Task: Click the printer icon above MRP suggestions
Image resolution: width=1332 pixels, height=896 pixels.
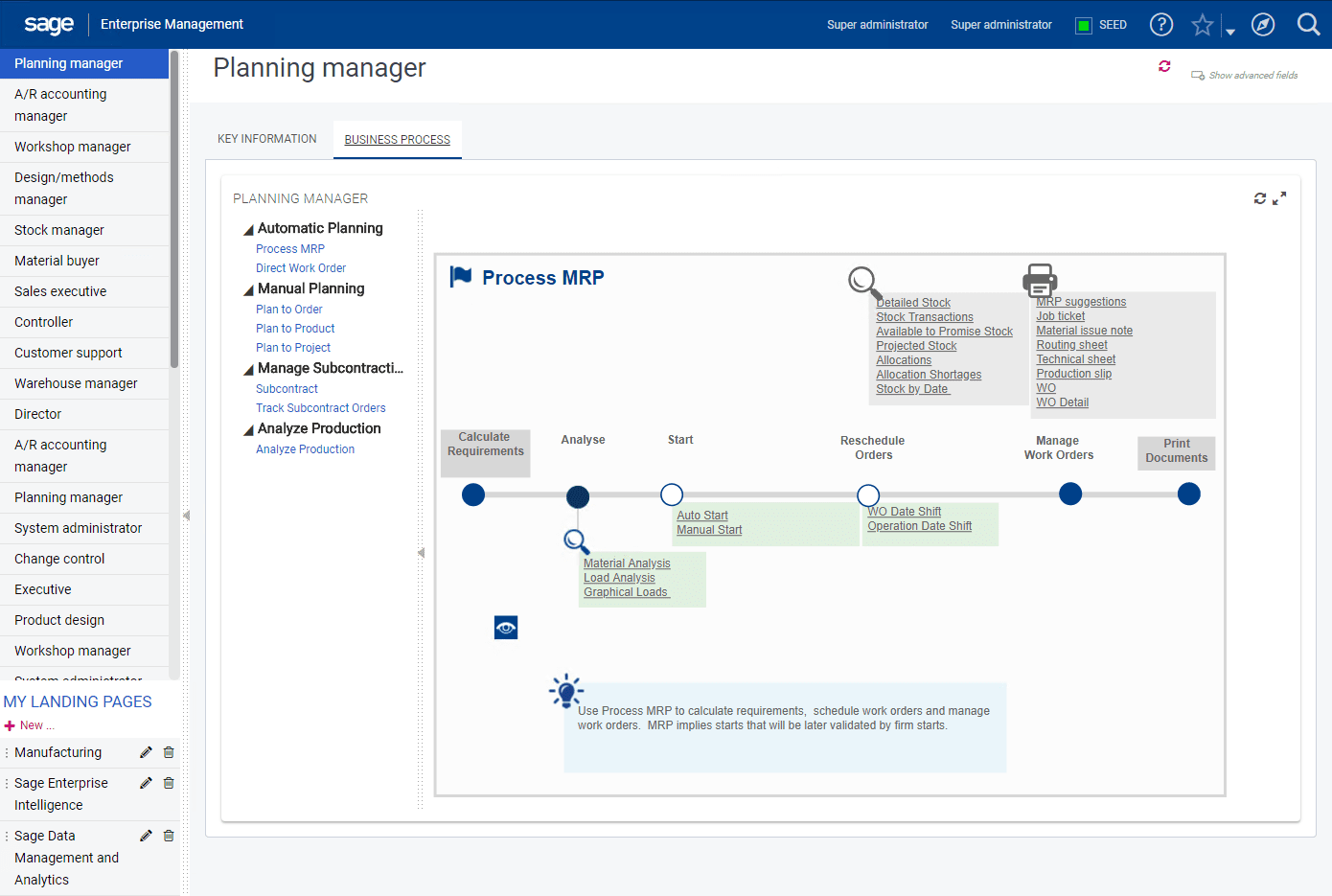Action: pyautogui.click(x=1038, y=280)
